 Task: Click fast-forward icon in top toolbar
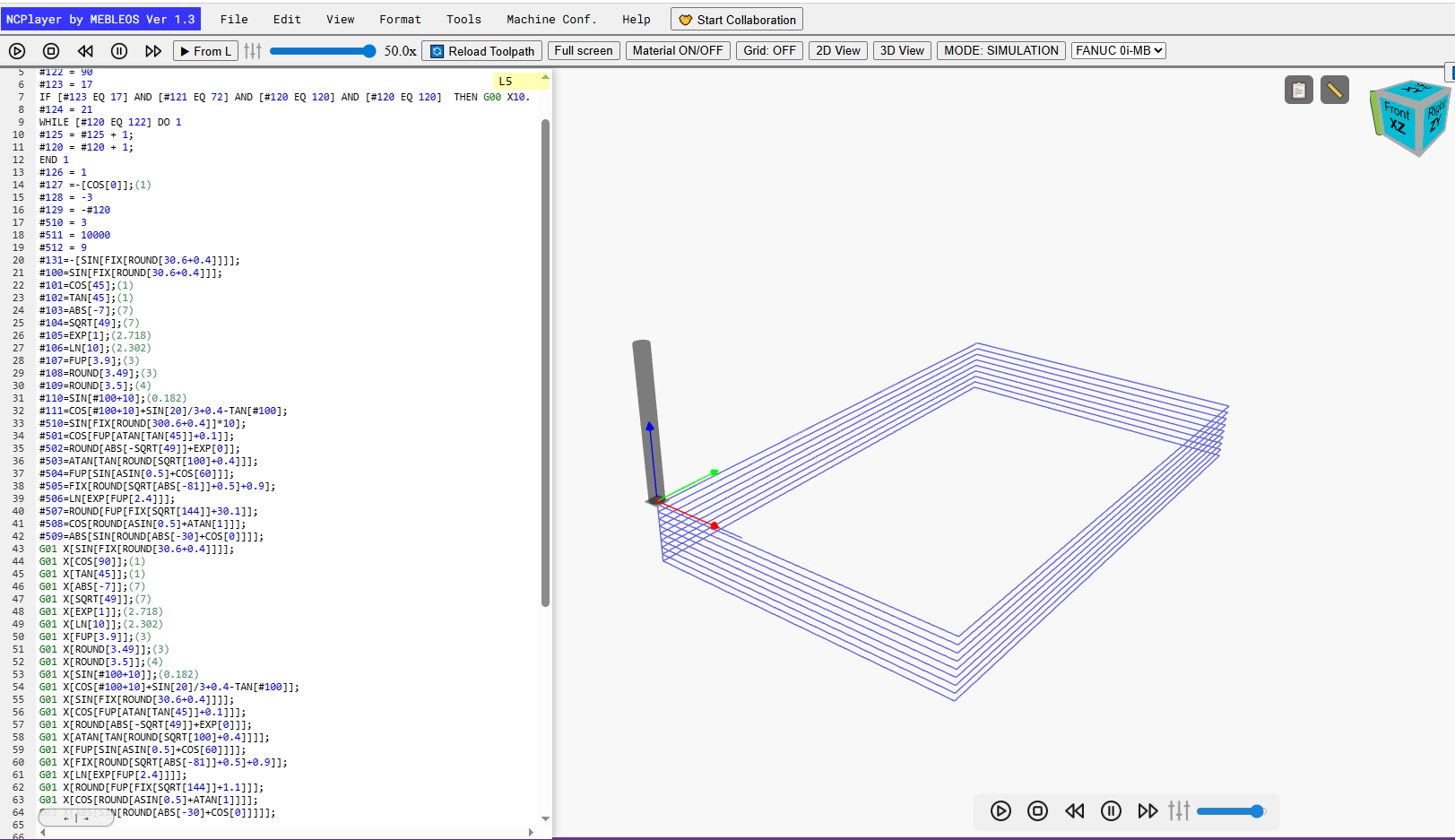click(x=153, y=51)
